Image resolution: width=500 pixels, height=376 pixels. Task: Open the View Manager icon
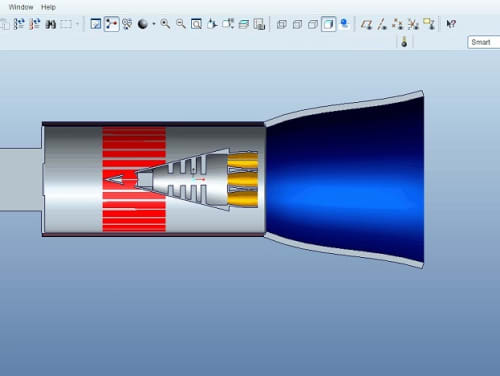pyautogui.click(x=259, y=24)
